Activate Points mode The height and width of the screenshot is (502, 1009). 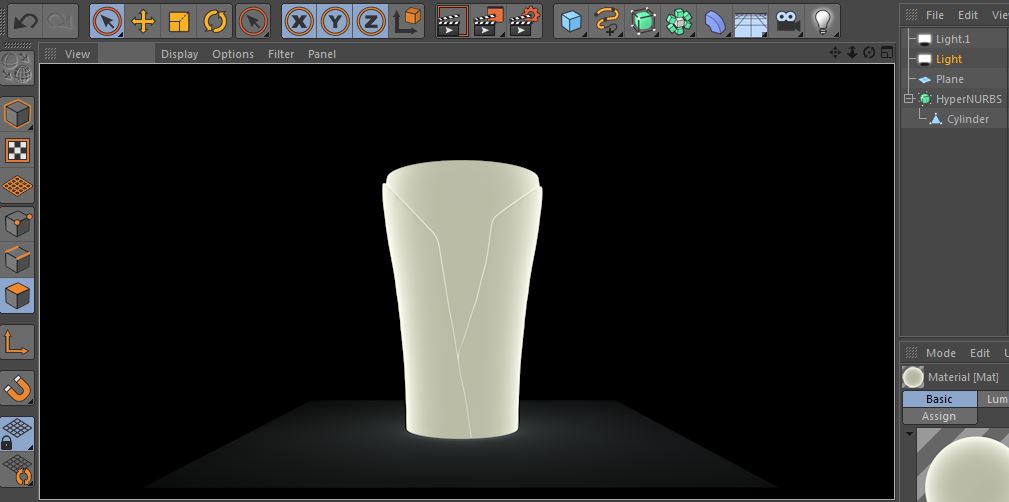coord(17,223)
